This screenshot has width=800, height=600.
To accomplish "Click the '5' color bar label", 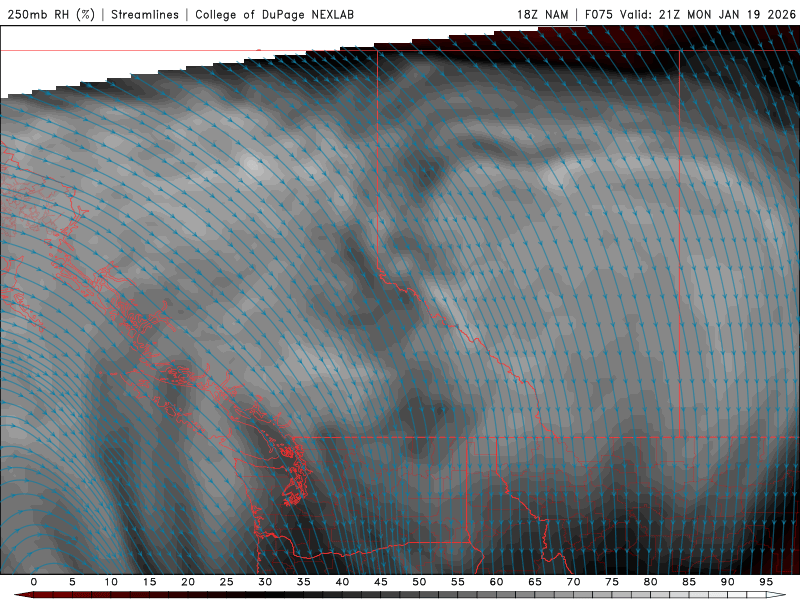I will pos(72,582).
